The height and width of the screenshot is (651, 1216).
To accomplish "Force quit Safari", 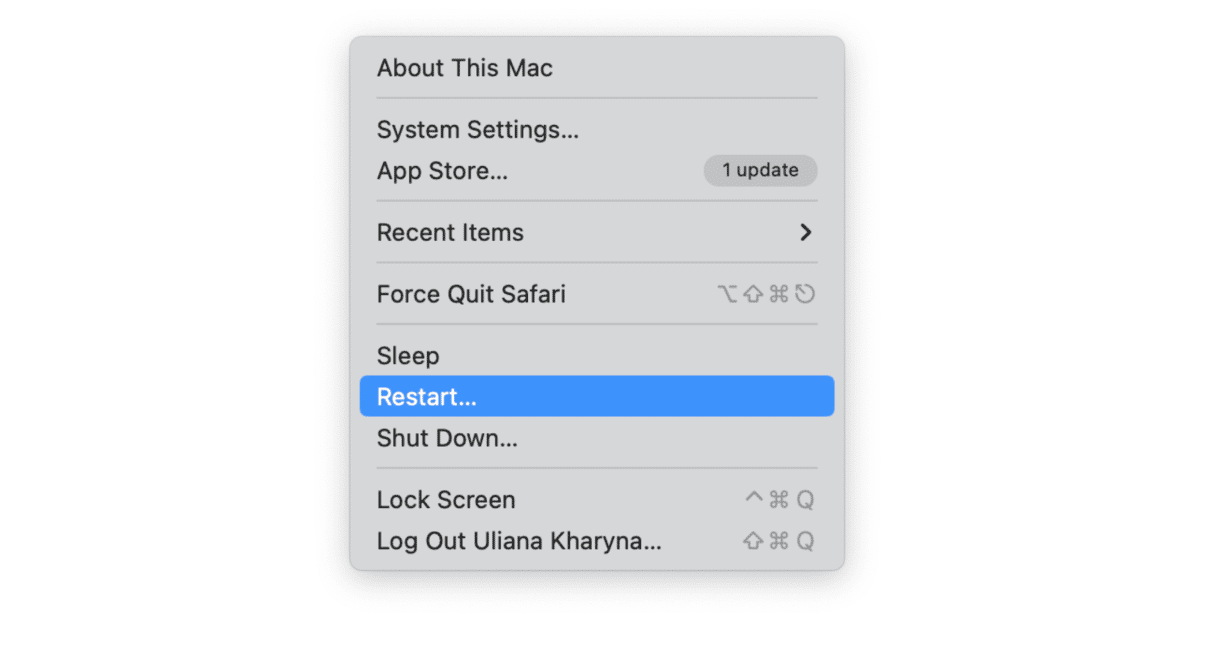I will [x=471, y=294].
